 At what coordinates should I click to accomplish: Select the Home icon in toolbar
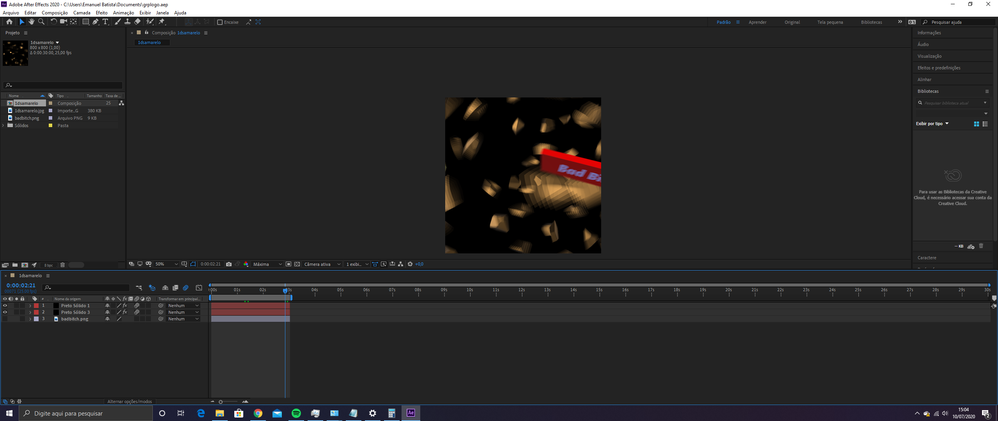tap(10, 22)
